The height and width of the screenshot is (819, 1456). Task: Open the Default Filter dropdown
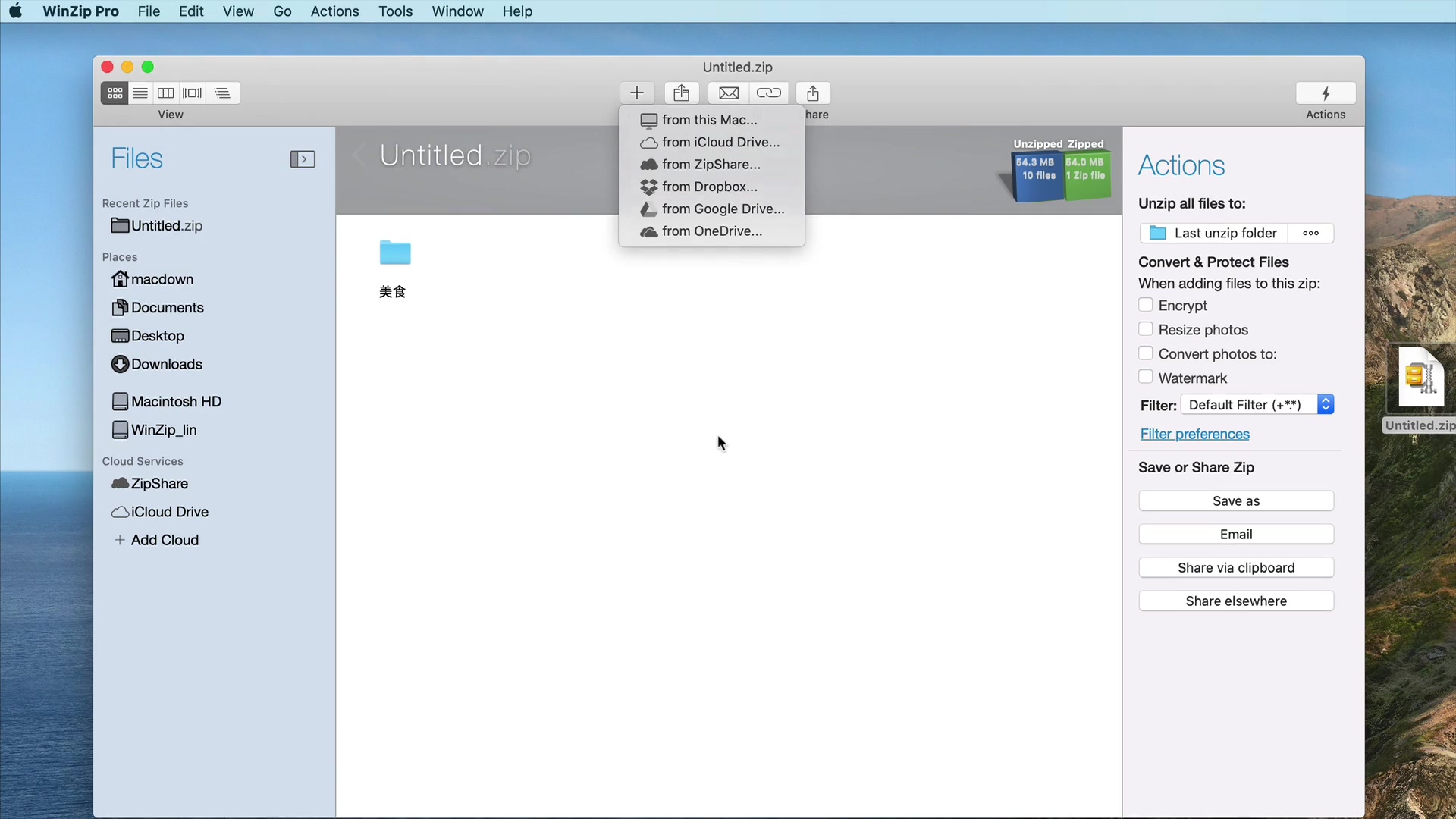[x=1257, y=405]
